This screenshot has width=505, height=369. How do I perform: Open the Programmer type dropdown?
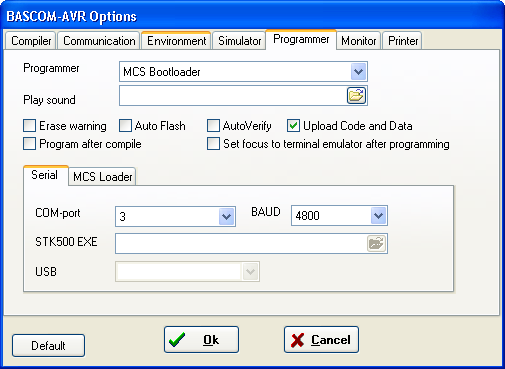(358, 72)
